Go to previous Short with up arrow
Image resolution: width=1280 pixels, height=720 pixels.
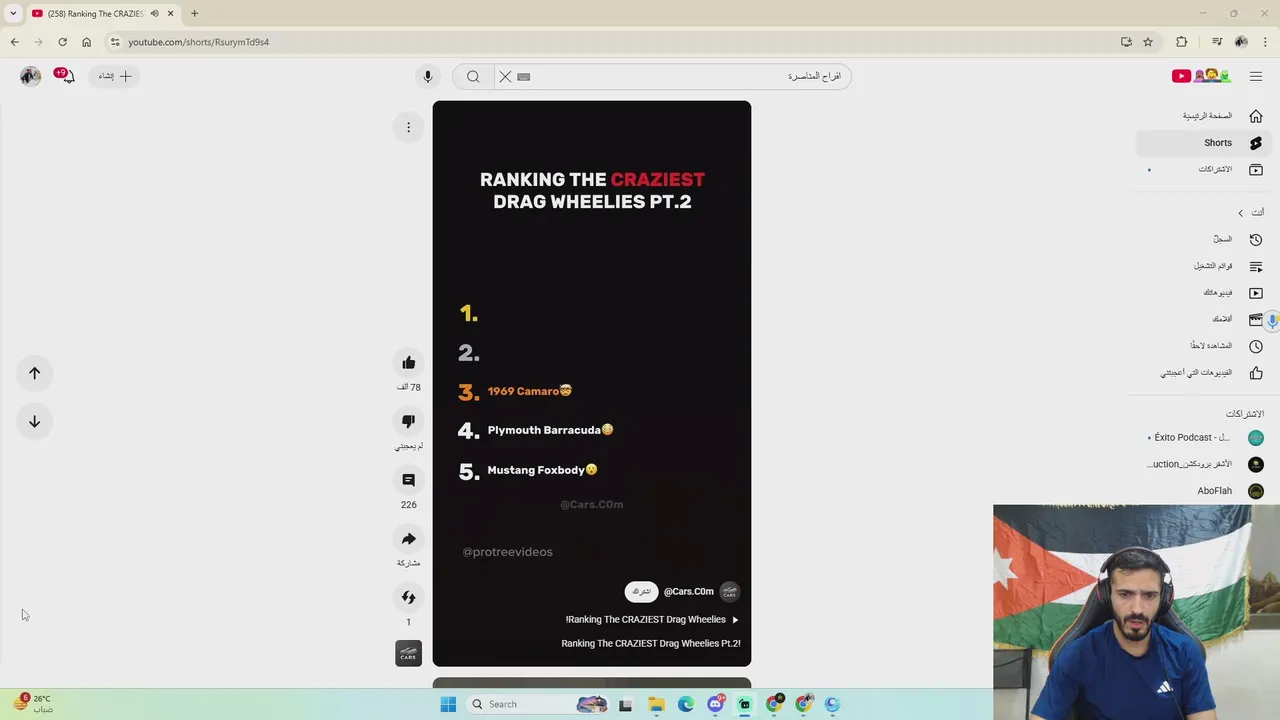(x=34, y=373)
